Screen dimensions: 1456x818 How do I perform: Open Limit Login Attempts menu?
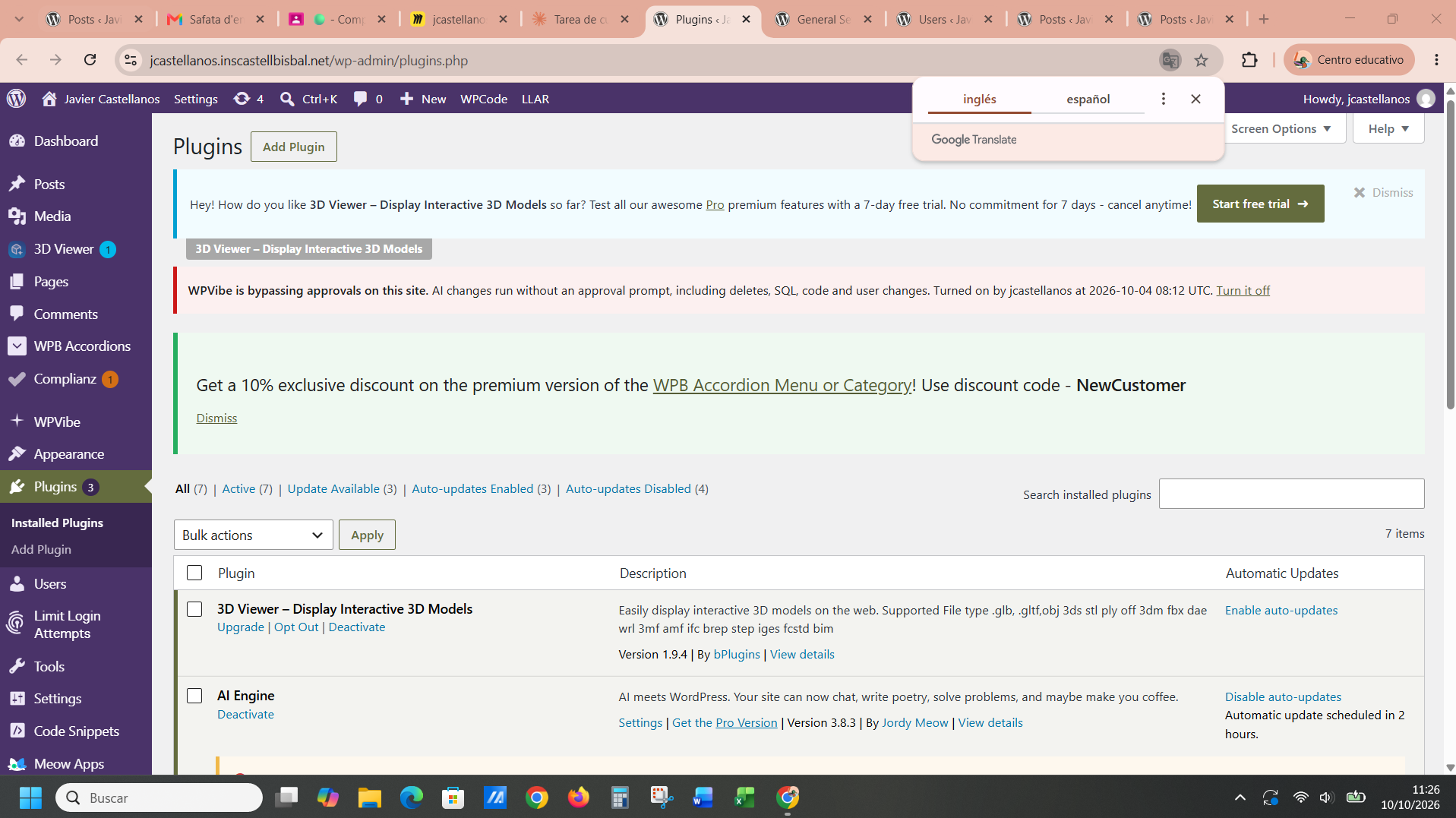tap(68, 624)
